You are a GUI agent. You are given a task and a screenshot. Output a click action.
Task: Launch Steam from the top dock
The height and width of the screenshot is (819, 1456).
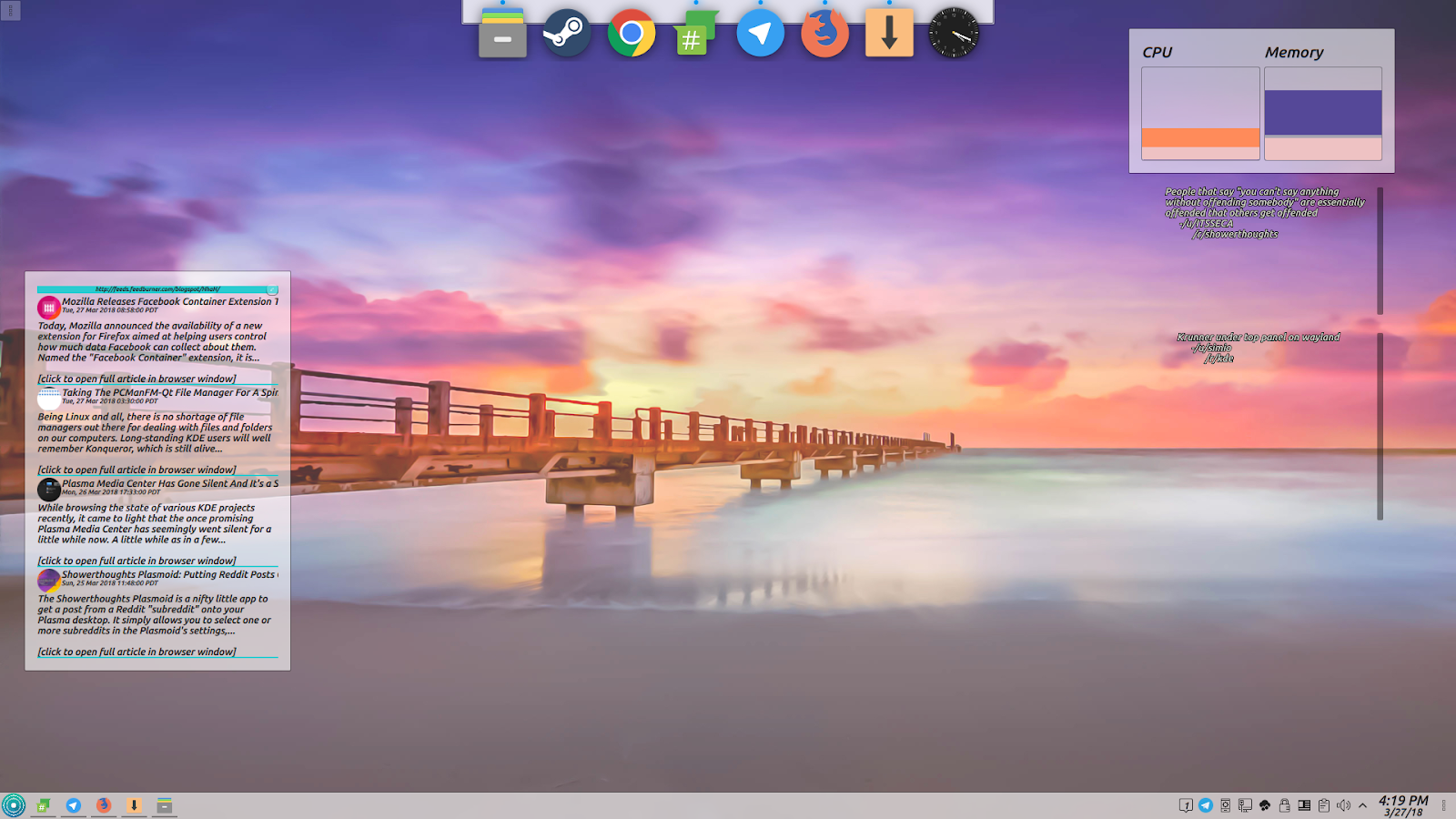pos(566,32)
